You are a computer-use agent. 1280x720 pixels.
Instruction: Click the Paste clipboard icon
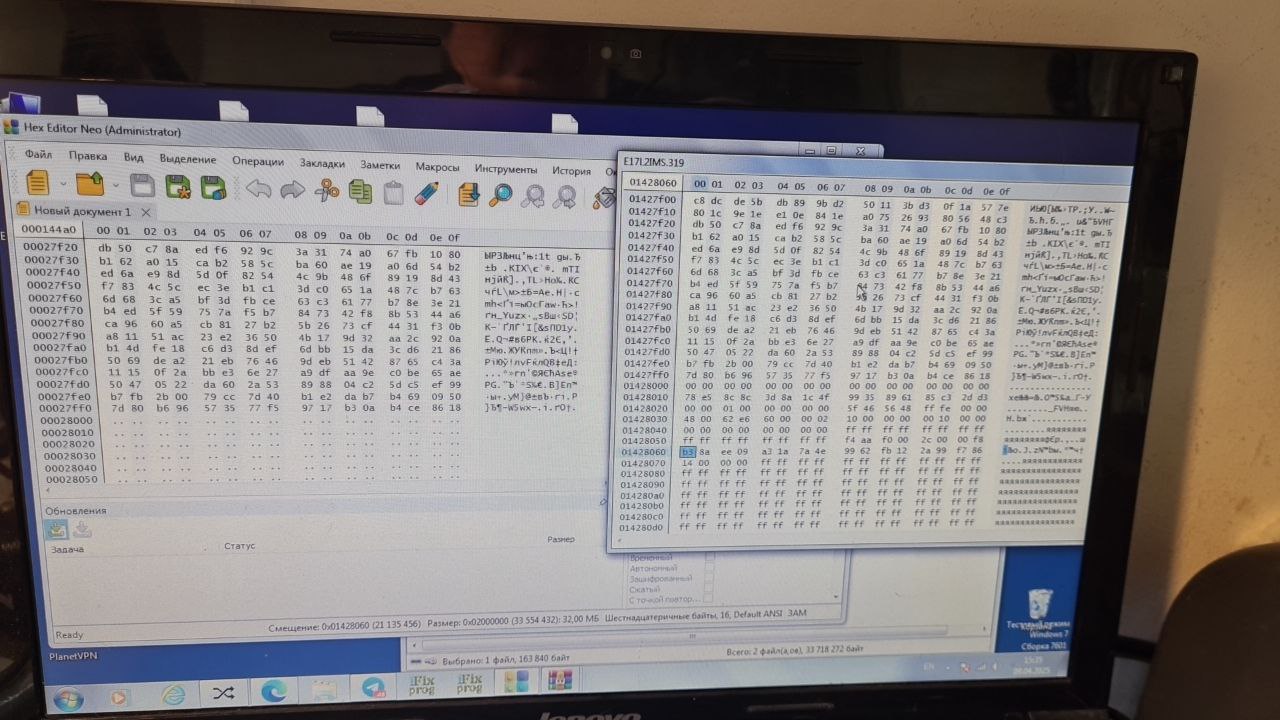pos(393,191)
